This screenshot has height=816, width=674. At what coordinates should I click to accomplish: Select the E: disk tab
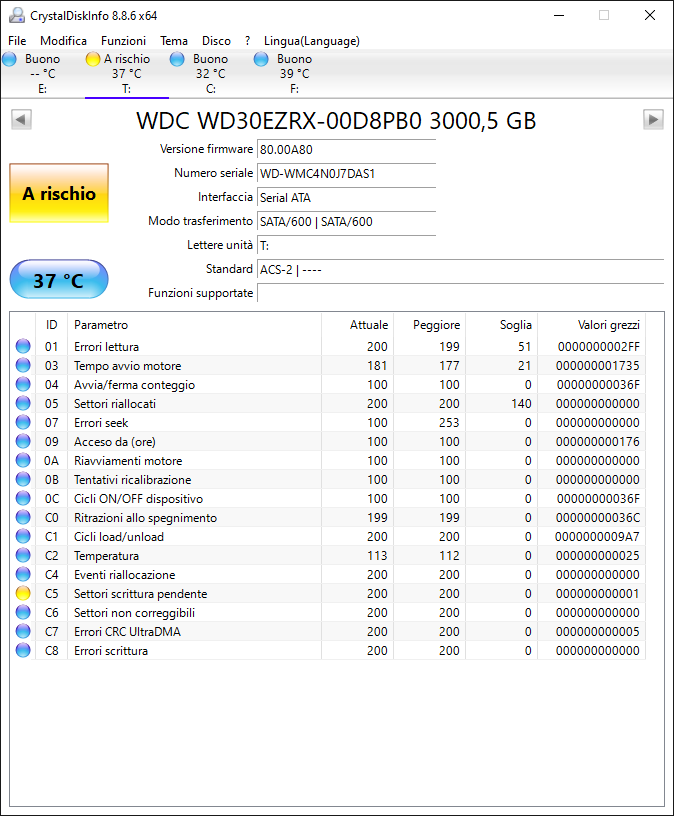click(43, 73)
